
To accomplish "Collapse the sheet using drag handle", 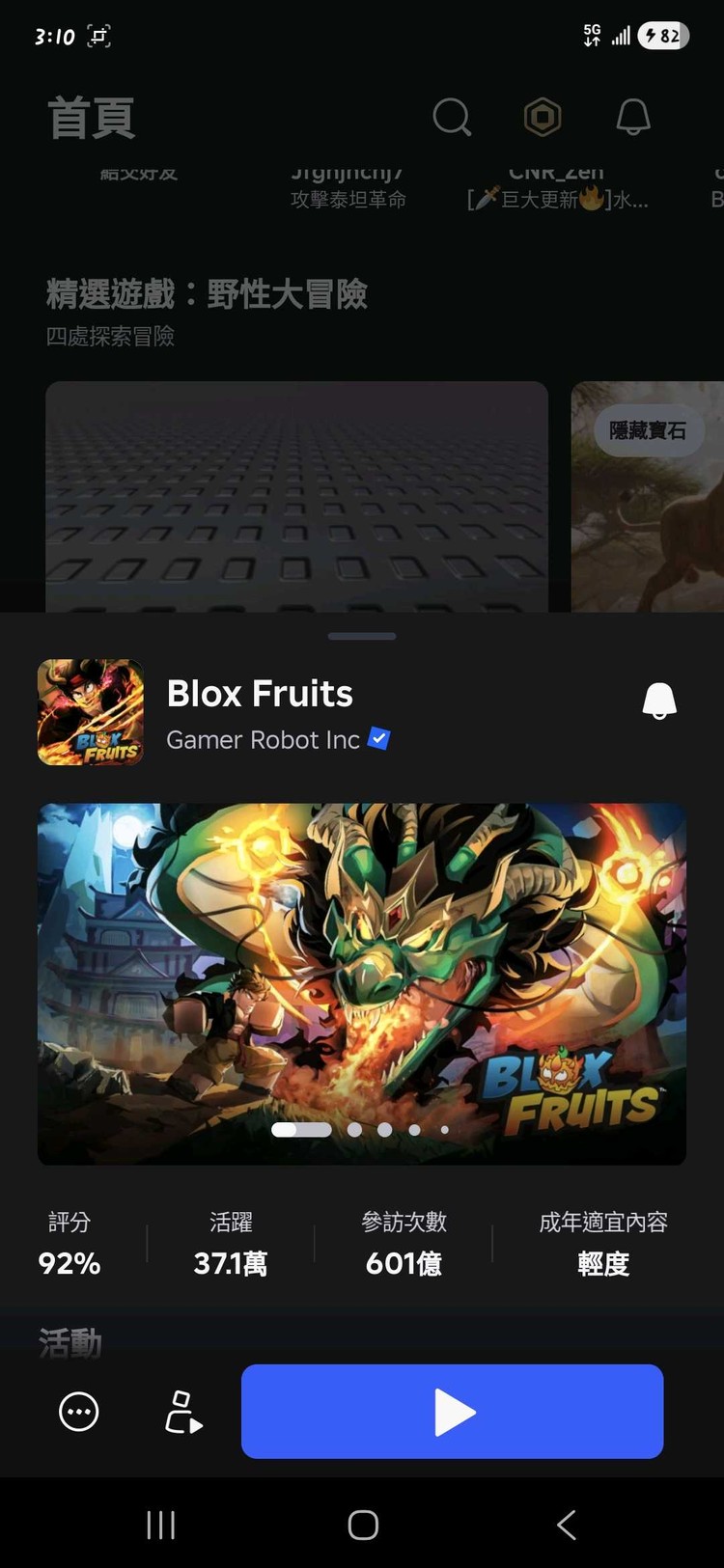I will pos(362,637).
